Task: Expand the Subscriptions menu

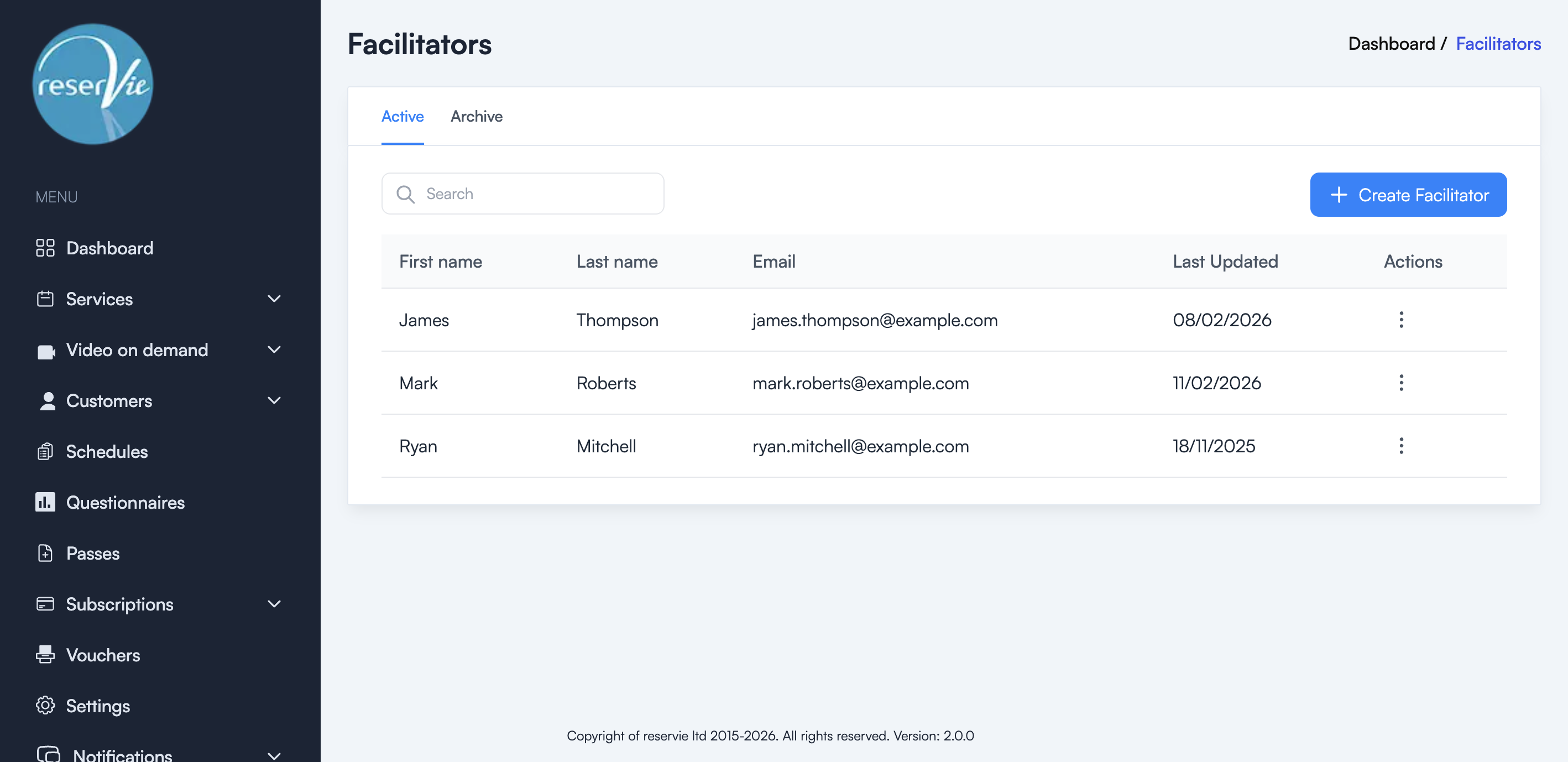Action: (x=274, y=604)
